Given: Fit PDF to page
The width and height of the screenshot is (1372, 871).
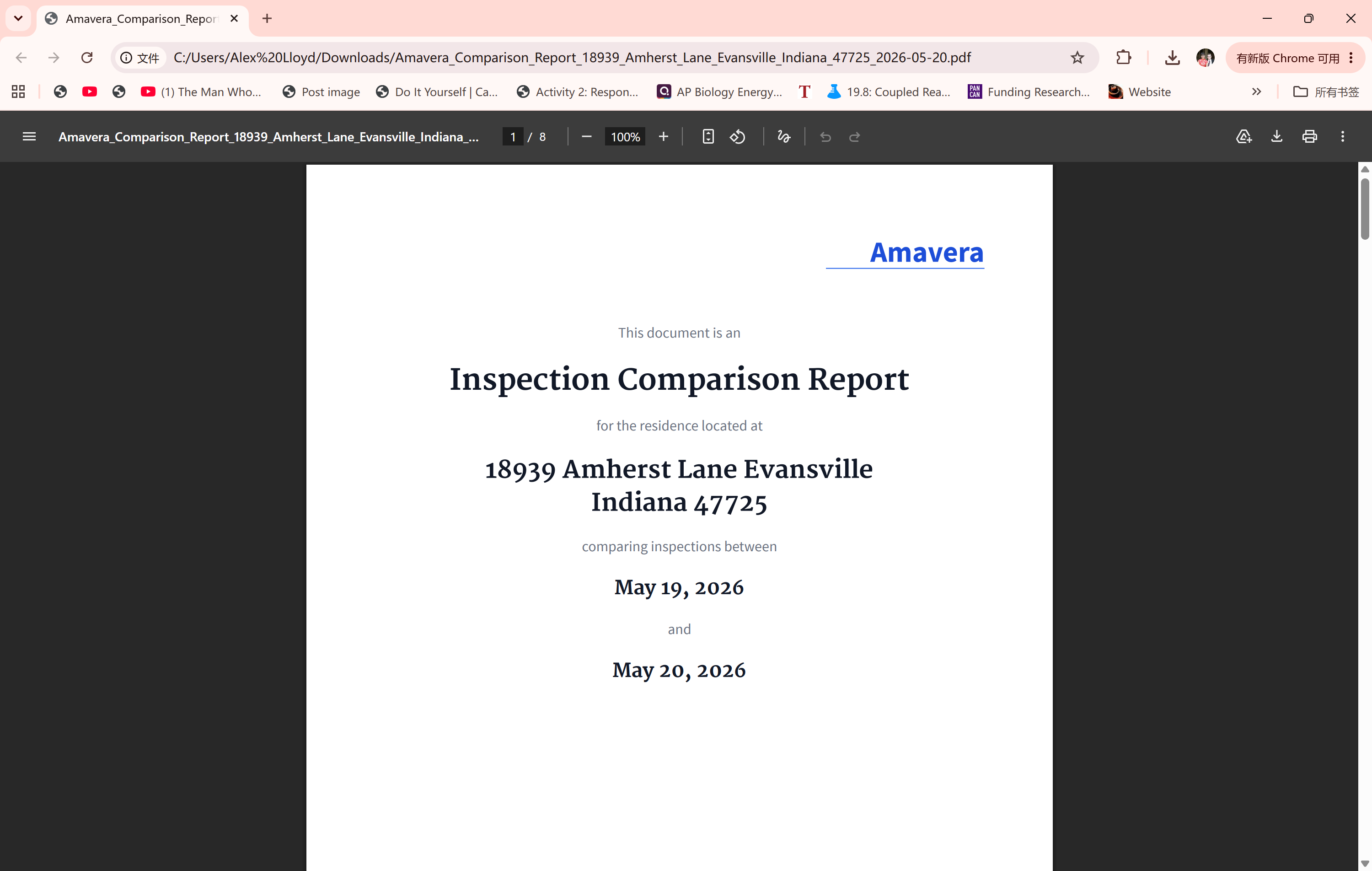Looking at the screenshot, I should [x=708, y=137].
